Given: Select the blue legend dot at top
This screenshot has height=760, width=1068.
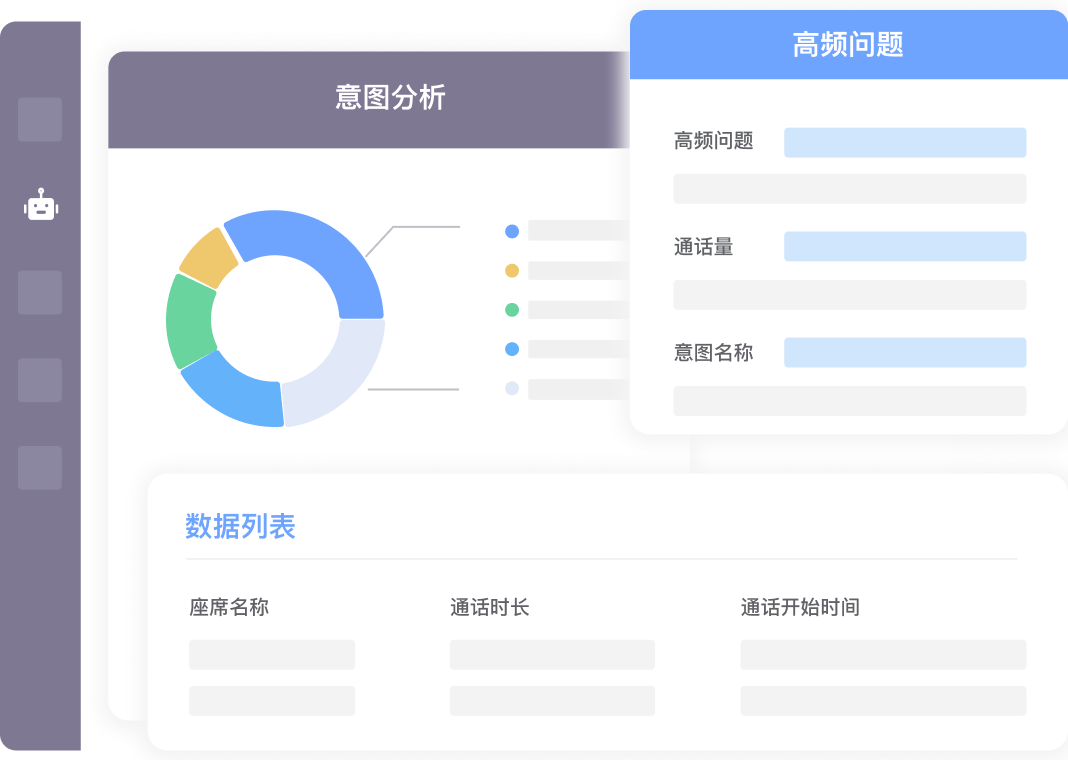Looking at the screenshot, I should coord(512,231).
